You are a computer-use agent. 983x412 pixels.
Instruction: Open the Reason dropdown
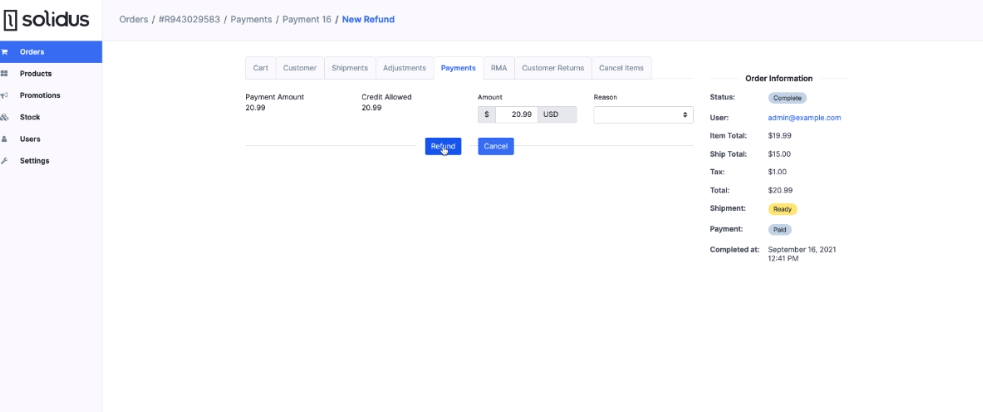coord(643,115)
